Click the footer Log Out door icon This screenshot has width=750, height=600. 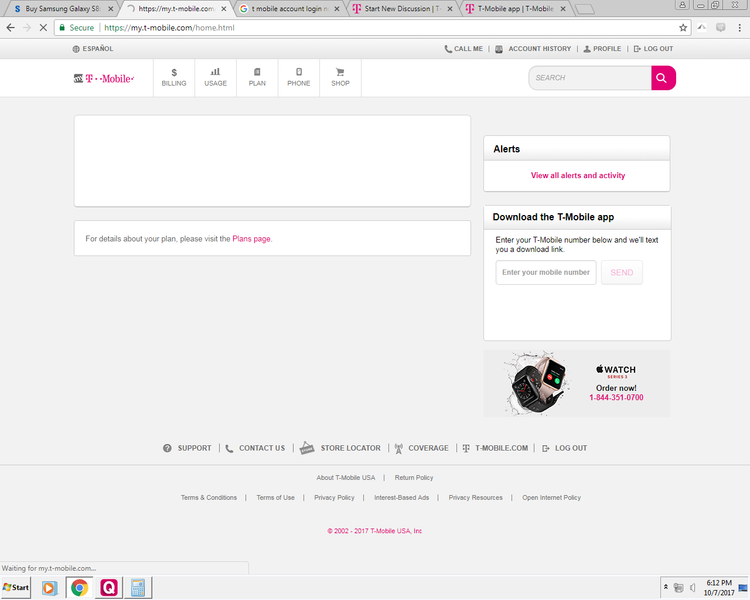point(546,448)
